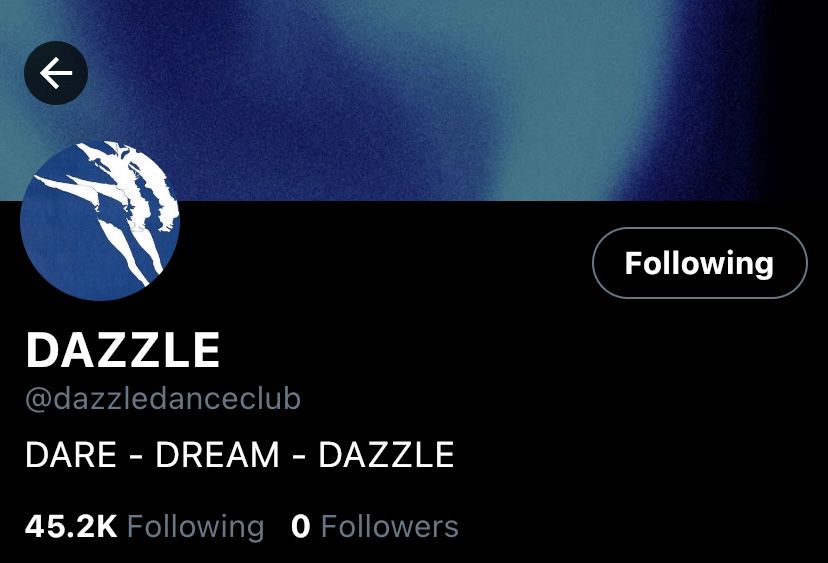
Task: View the blue gradient header banner
Action: [x=414, y=100]
